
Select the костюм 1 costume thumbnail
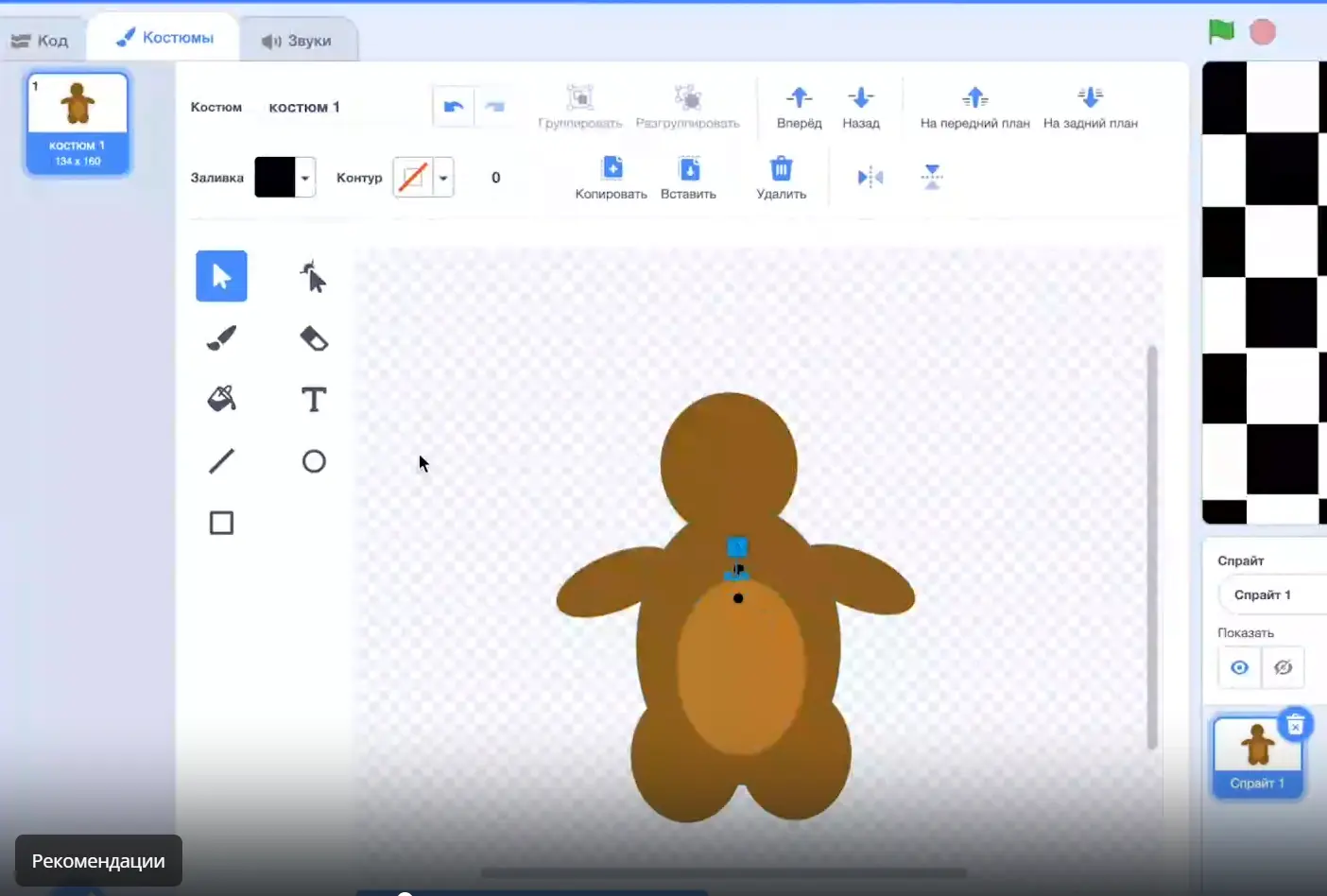pyautogui.click(x=78, y=124)
